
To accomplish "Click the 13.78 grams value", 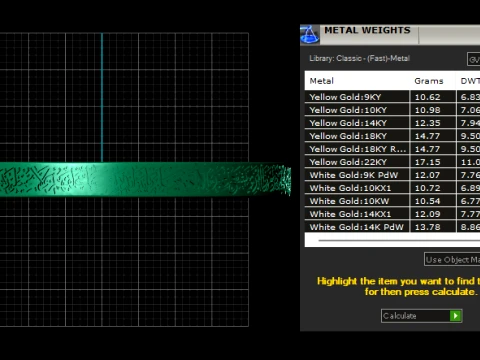I will pos(427,227).
